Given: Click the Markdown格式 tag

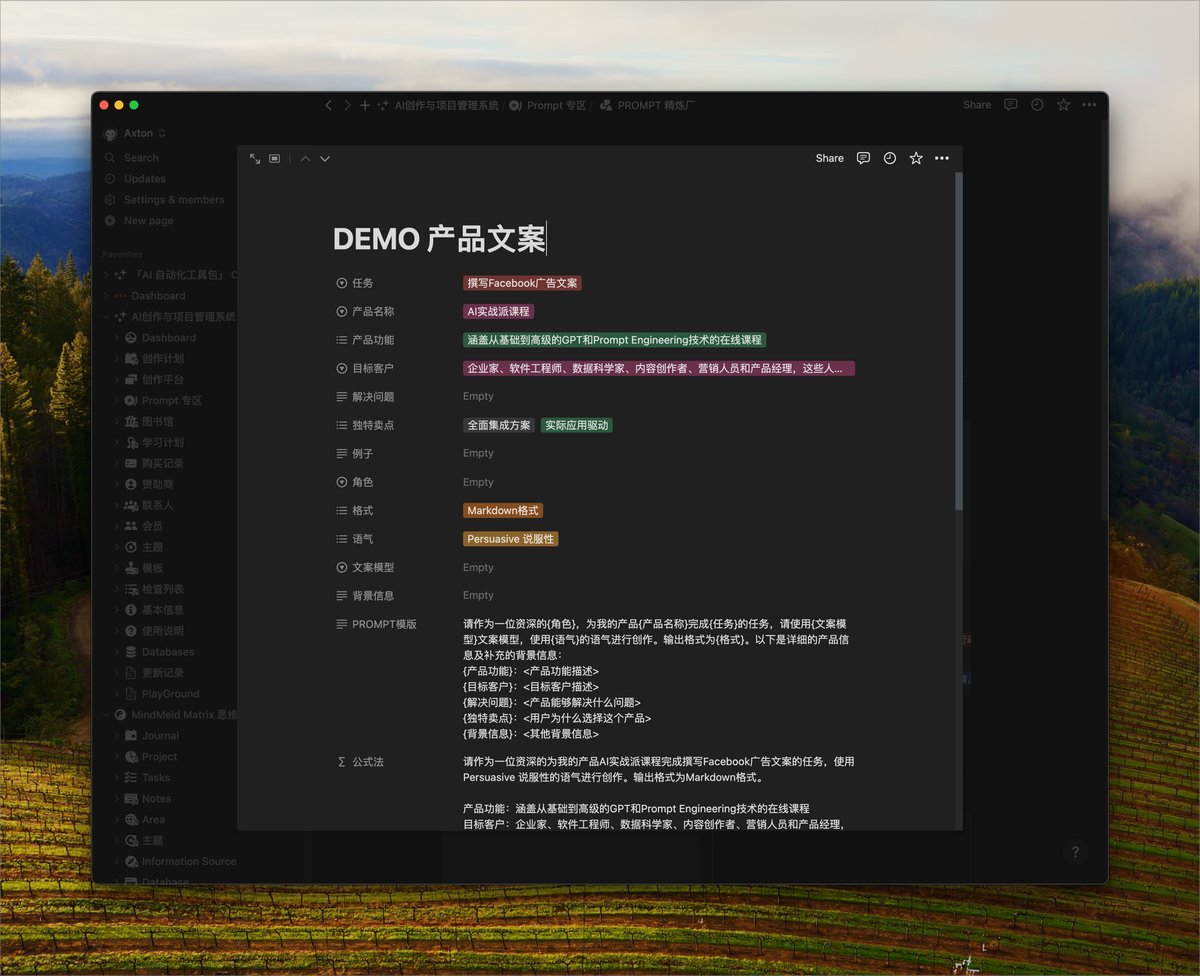Looking at the screenshot, I should [x=503, y=510].
